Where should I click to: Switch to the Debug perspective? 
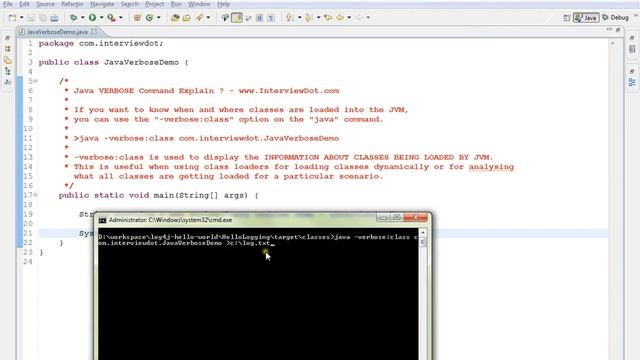coord(616,18)
